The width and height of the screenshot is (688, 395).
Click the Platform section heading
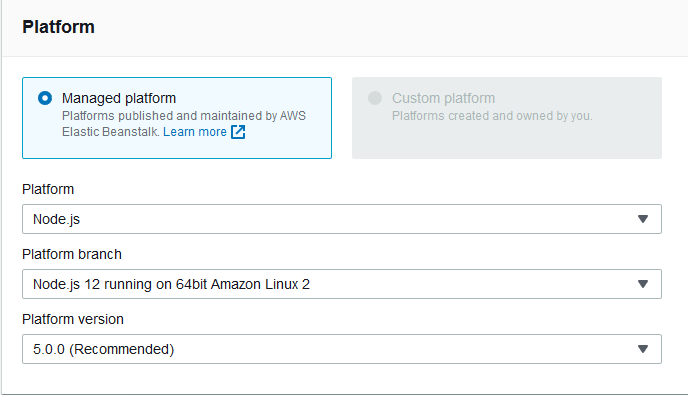(58, 27)
